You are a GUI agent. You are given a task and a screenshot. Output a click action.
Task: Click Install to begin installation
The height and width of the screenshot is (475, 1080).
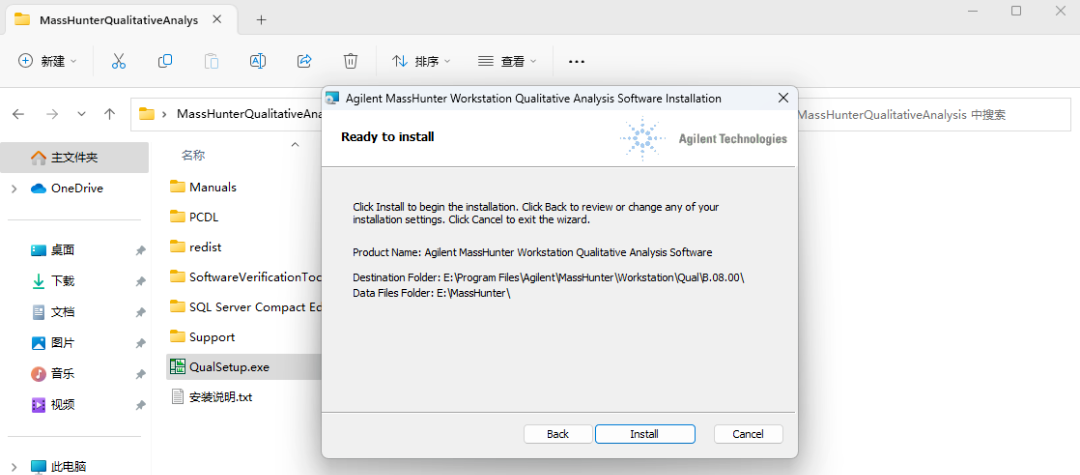[645, 434]
